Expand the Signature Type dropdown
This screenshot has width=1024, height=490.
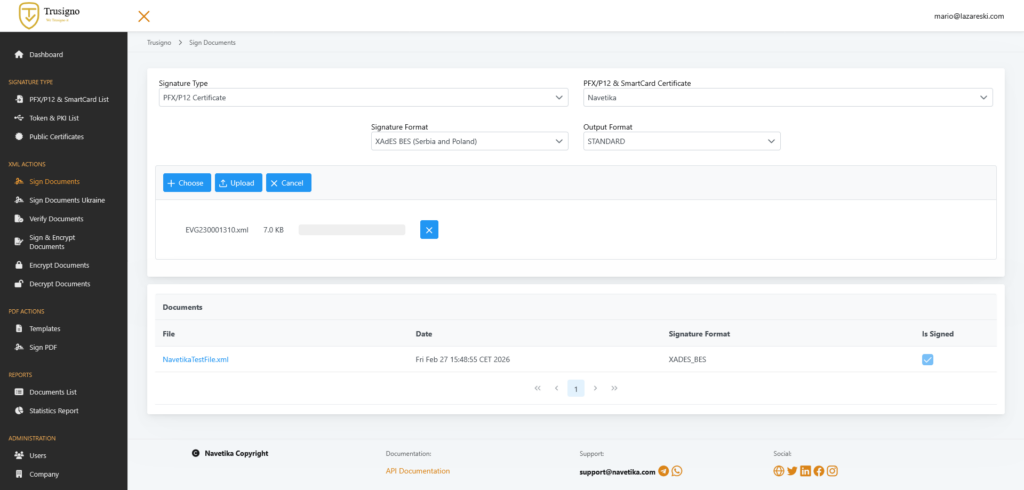[x=363, y=98]
